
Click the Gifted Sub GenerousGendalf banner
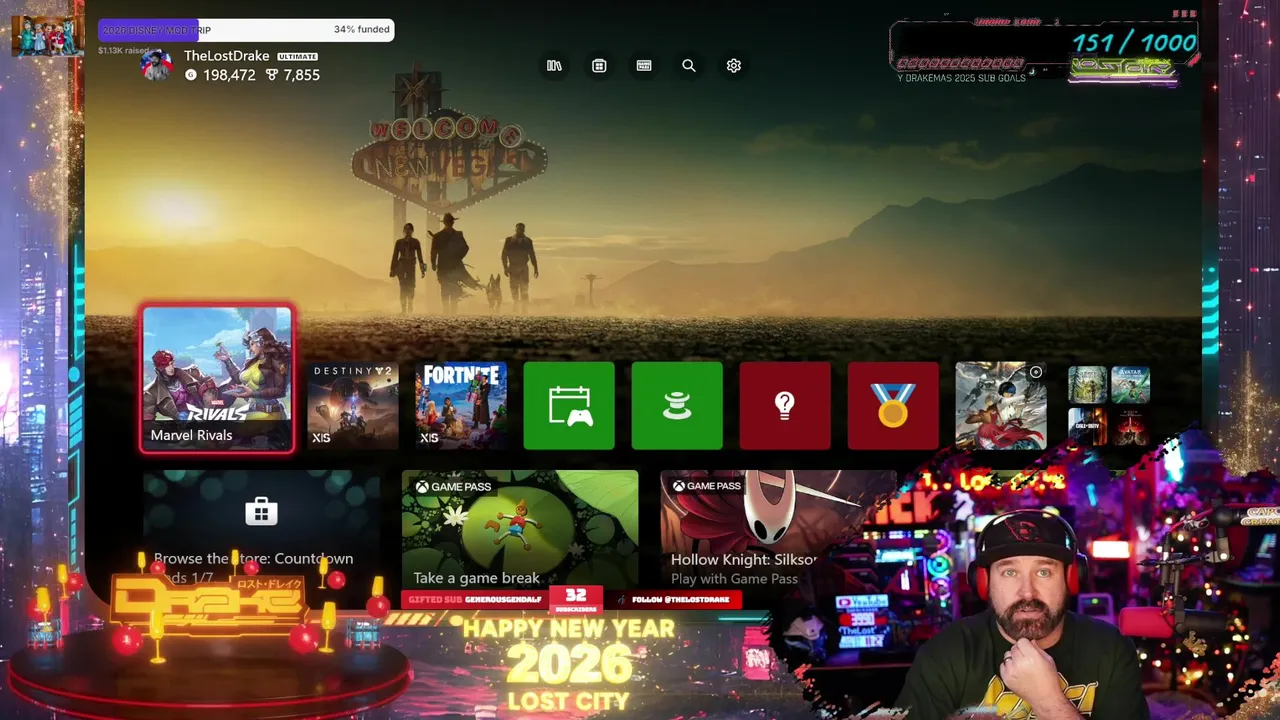pos(475,599)
